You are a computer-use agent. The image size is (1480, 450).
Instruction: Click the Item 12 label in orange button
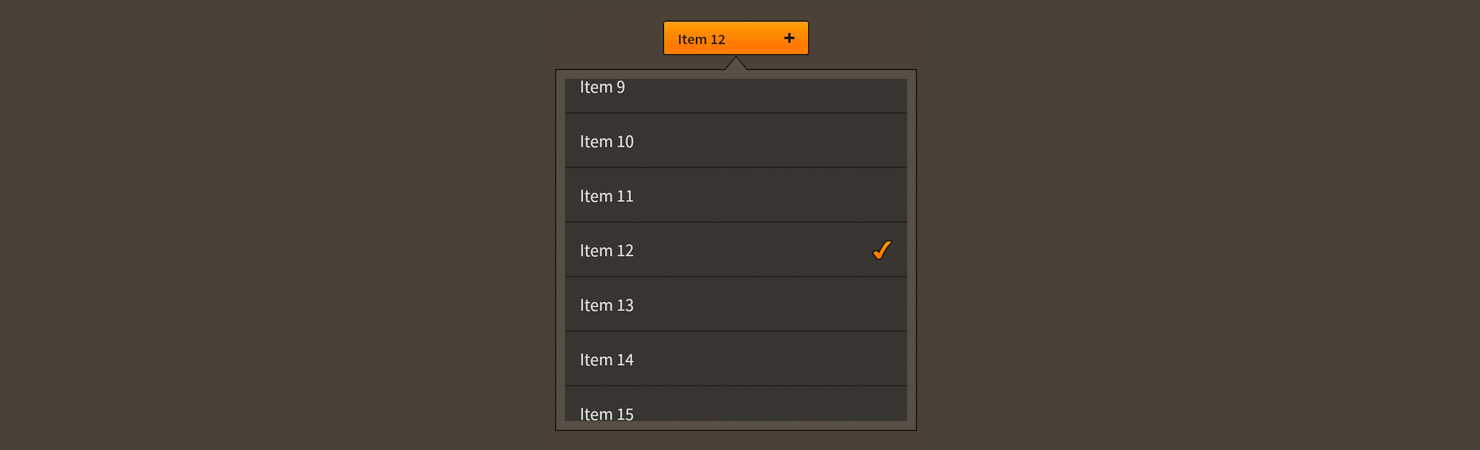point(701,39)
